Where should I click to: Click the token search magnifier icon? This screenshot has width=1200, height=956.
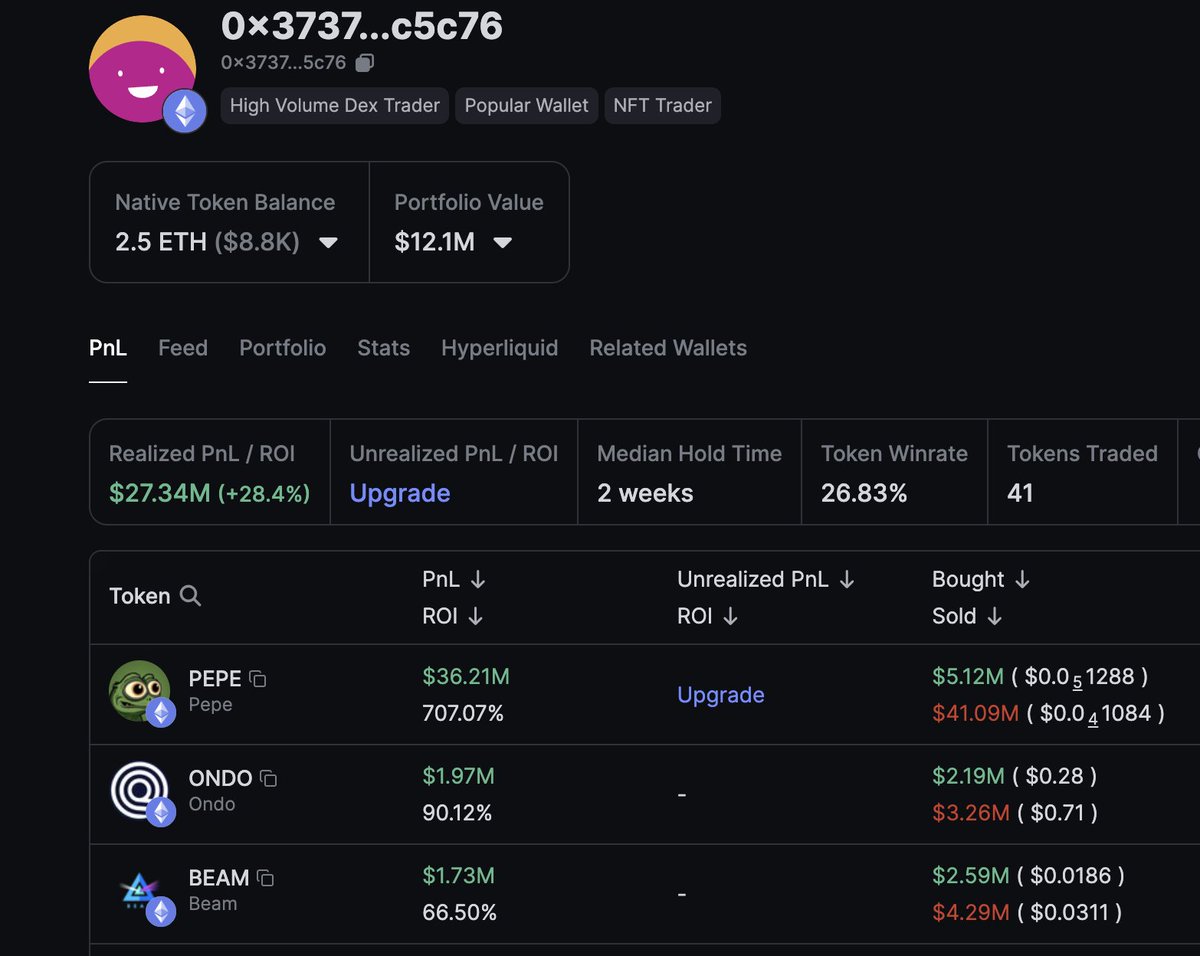click(x=190, y=597)
